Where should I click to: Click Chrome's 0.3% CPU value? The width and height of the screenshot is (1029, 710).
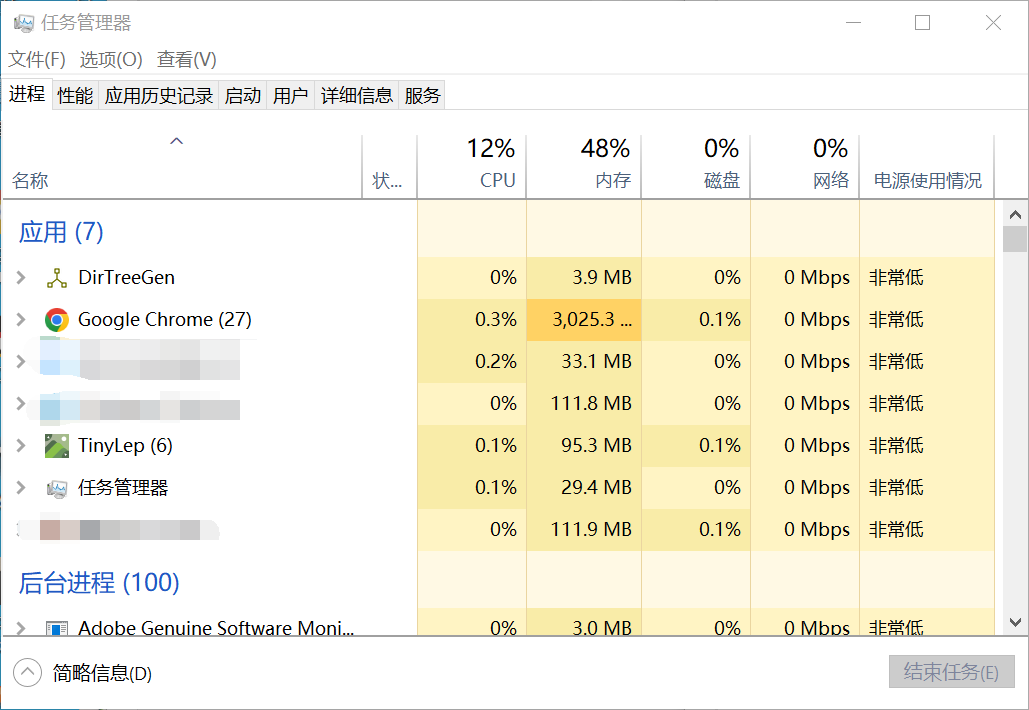[495, 320]
